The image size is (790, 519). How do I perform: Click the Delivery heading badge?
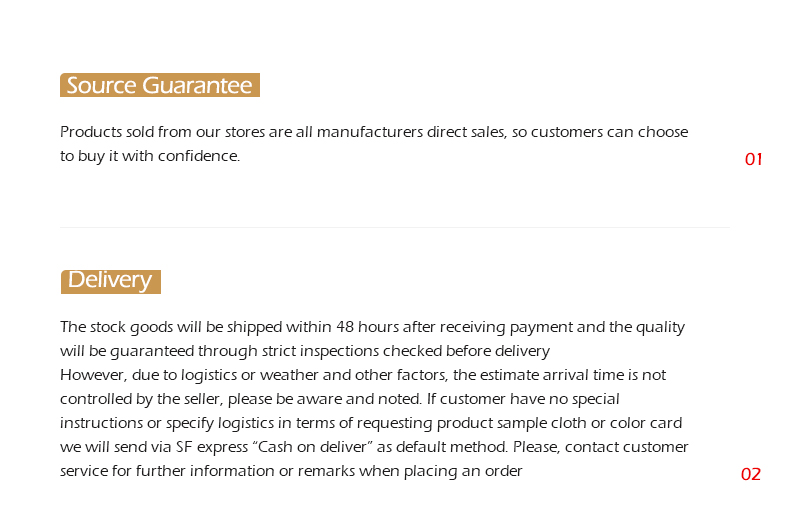(111, 281)
